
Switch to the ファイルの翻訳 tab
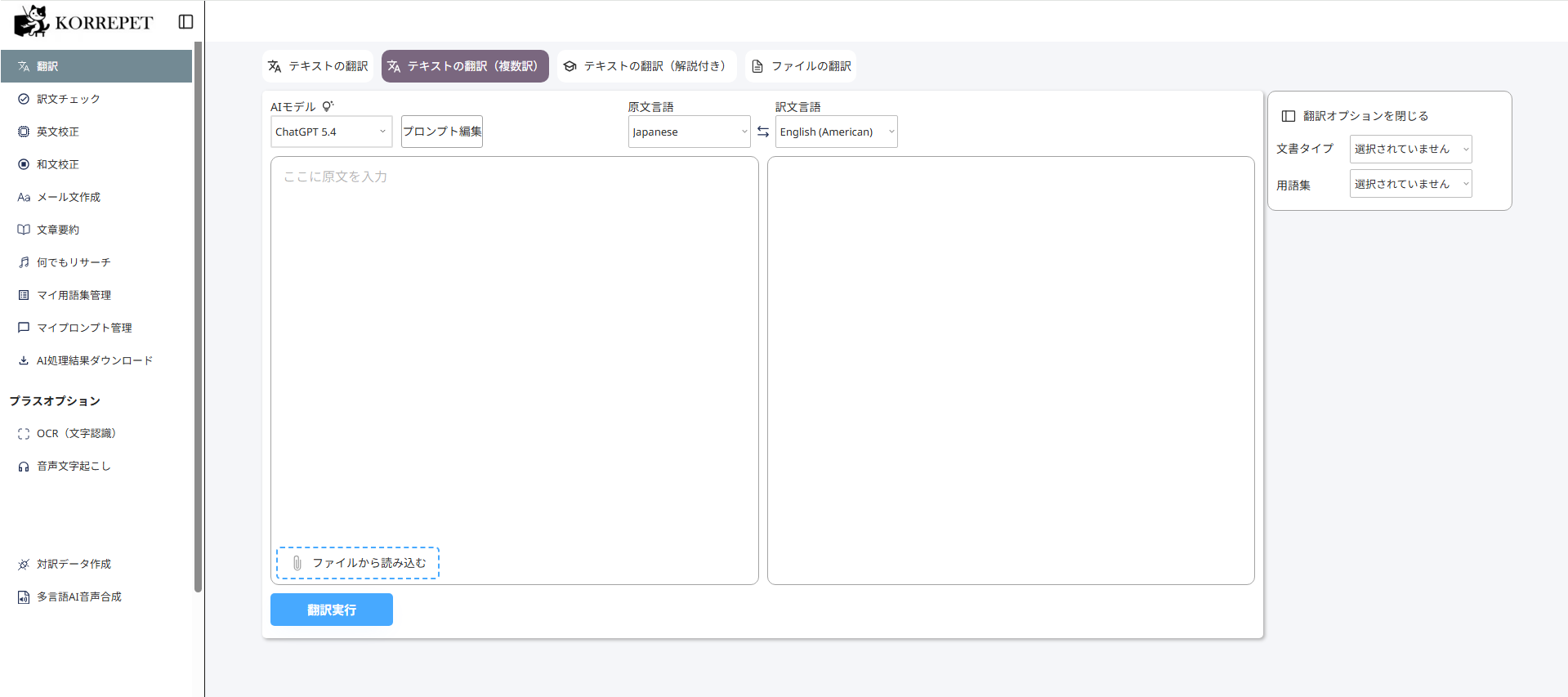tap(801, 66)
